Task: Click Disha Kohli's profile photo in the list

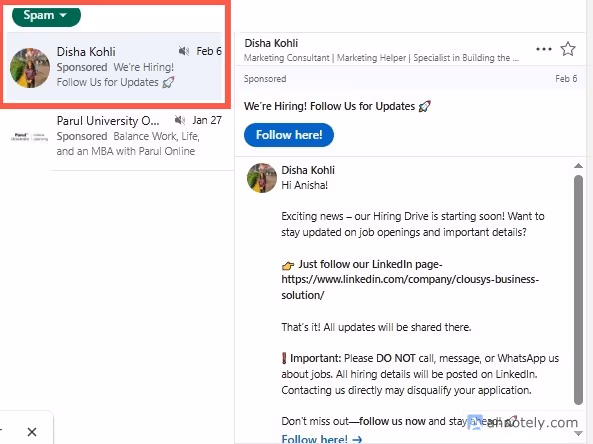Action: pyautogui.click(x=29, y=68)
